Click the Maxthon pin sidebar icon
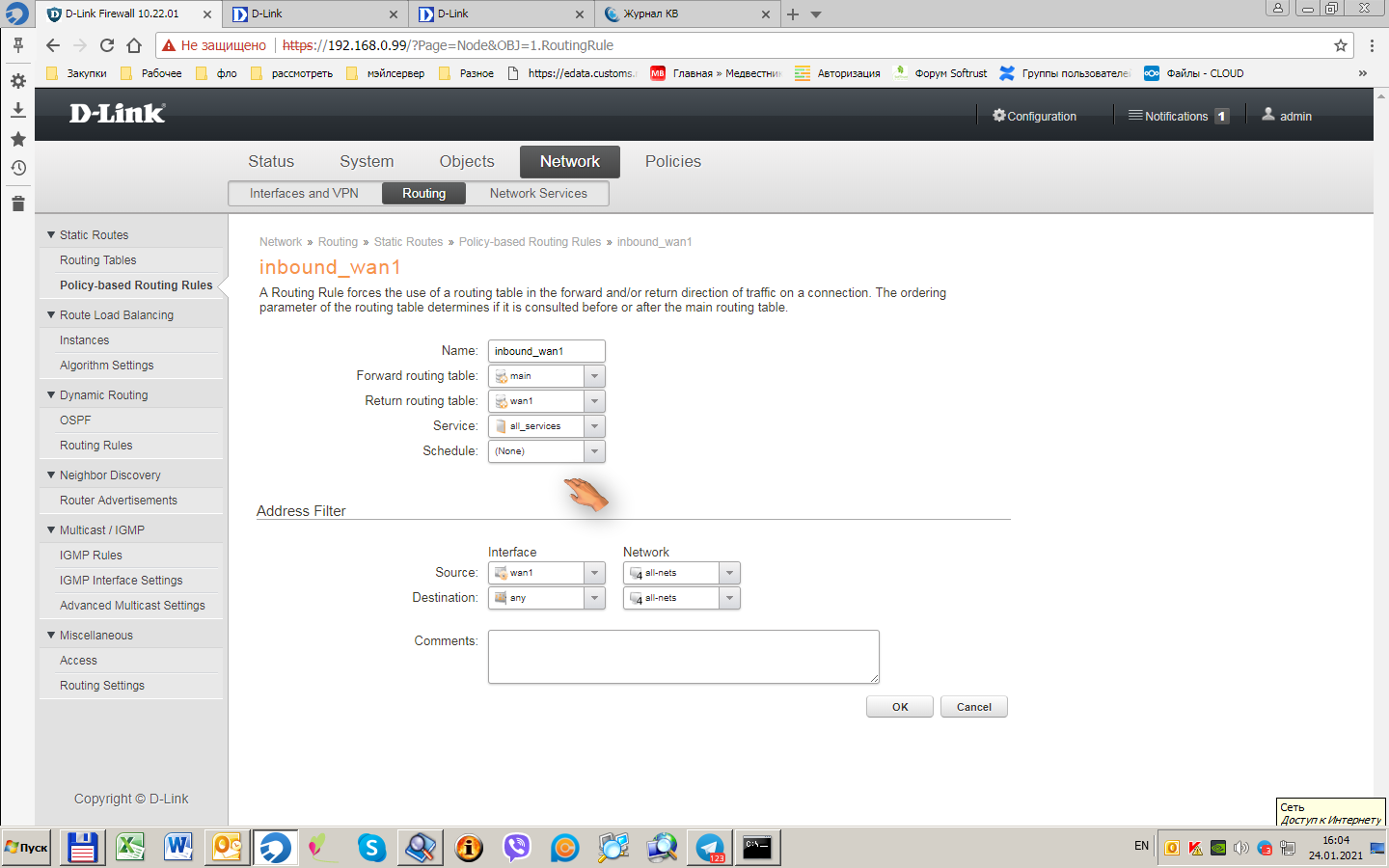Image resolution: width=1389 pixels, height=868 pixels. pos(17,45)
